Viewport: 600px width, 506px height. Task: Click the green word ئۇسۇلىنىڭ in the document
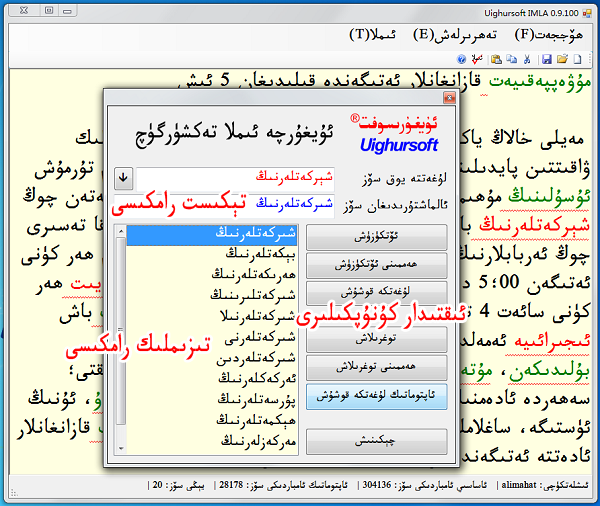click(x=549, y=197)
